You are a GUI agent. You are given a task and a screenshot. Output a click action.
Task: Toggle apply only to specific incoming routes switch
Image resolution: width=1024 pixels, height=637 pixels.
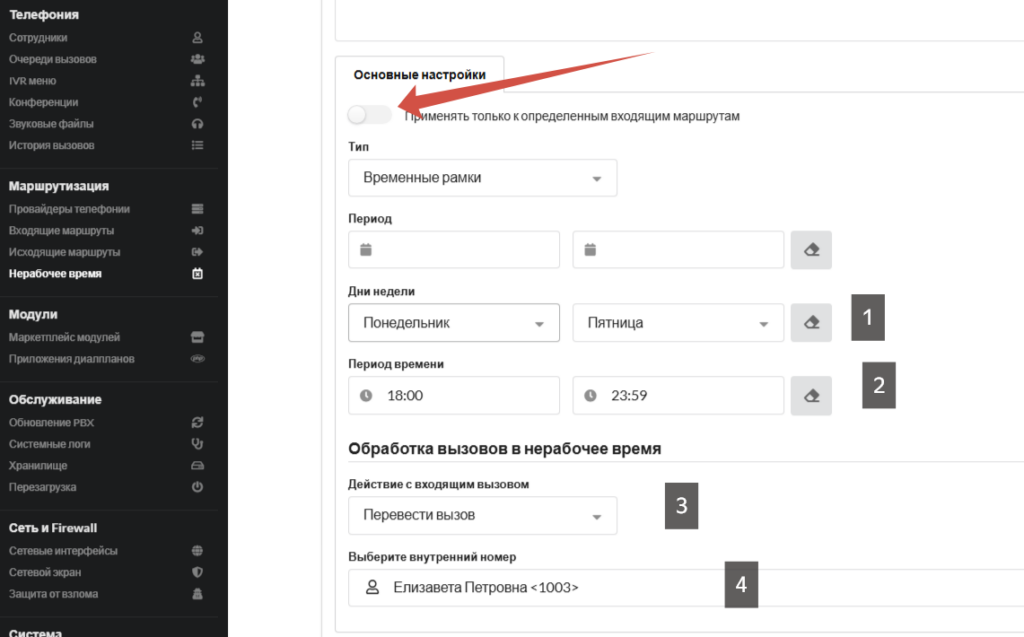(x=370, y=115)
